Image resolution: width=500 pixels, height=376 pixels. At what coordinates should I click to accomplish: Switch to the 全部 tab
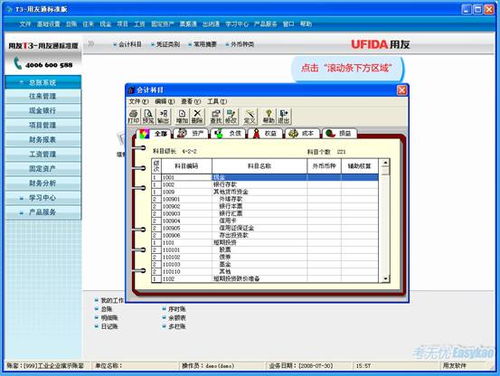[154, 134]
